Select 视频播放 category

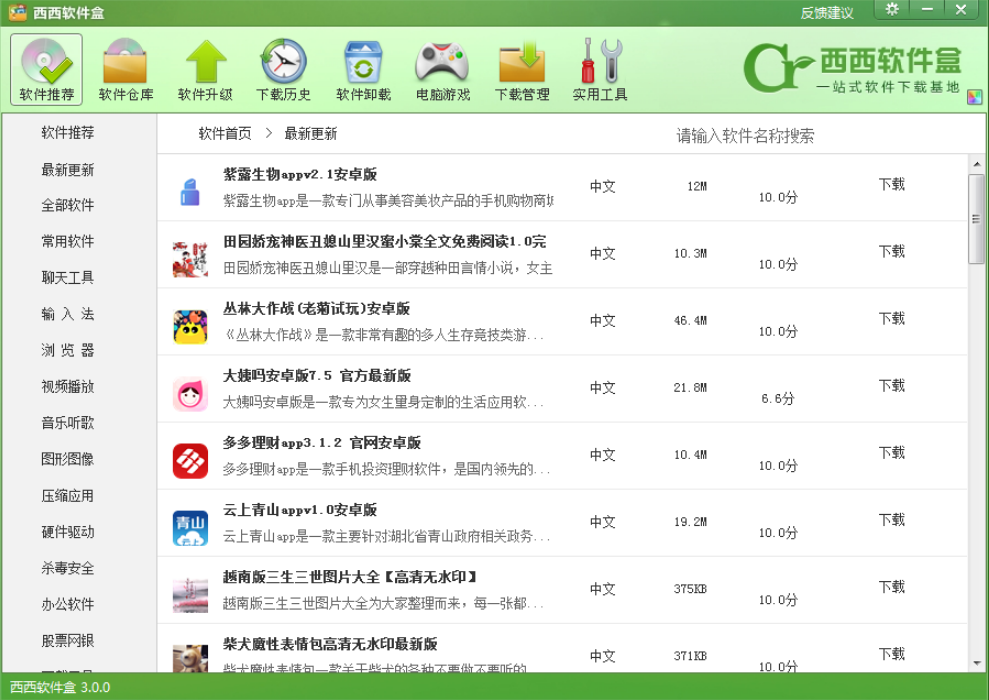point(67,387)
